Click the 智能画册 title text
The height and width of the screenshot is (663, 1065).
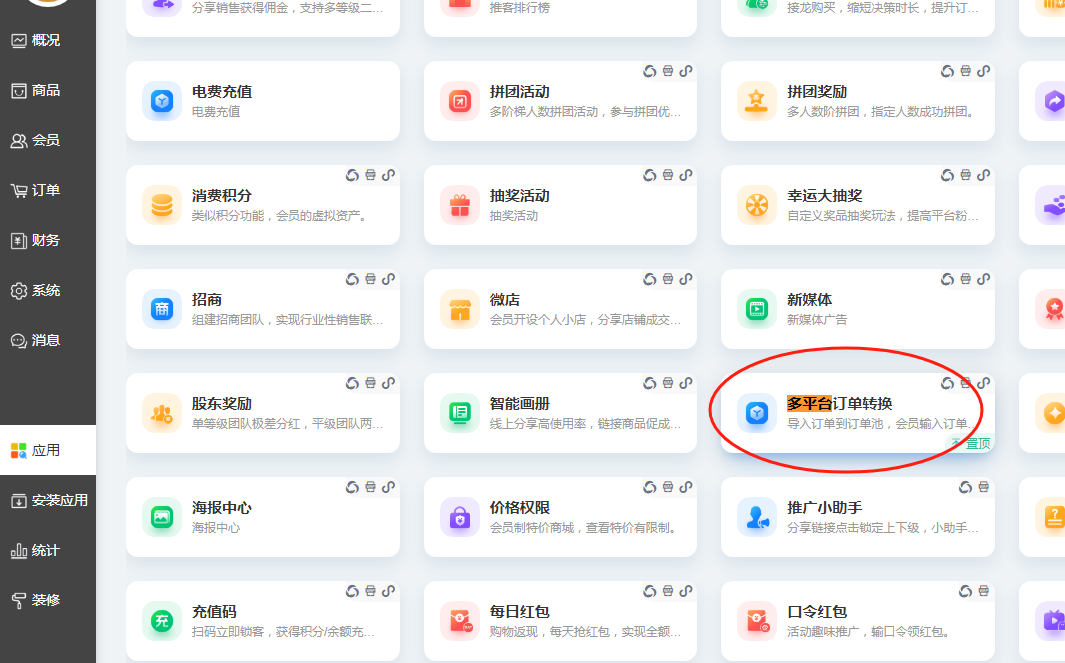[x=520, y=404]
